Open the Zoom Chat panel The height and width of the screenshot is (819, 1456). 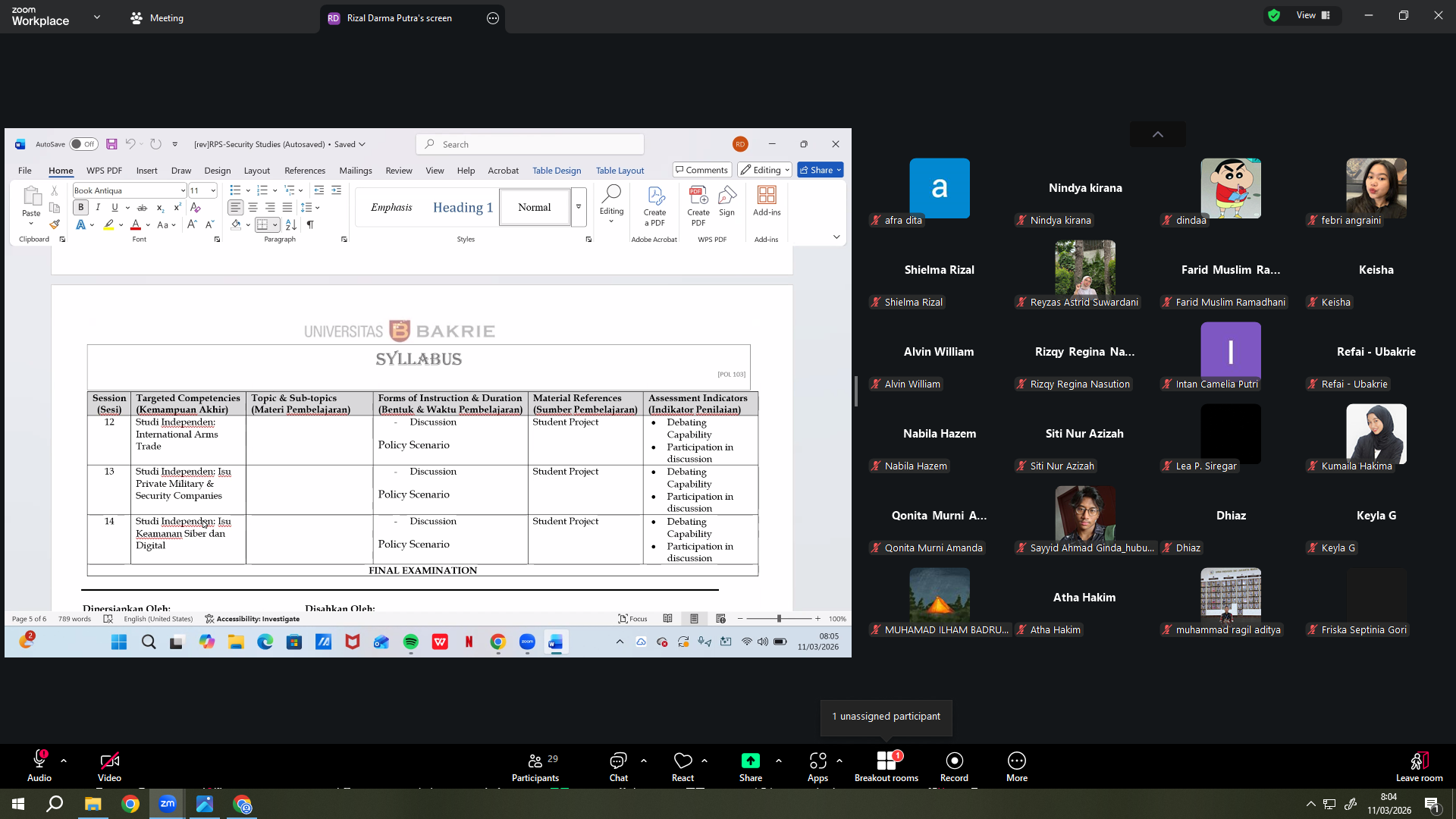coord(619,766)
